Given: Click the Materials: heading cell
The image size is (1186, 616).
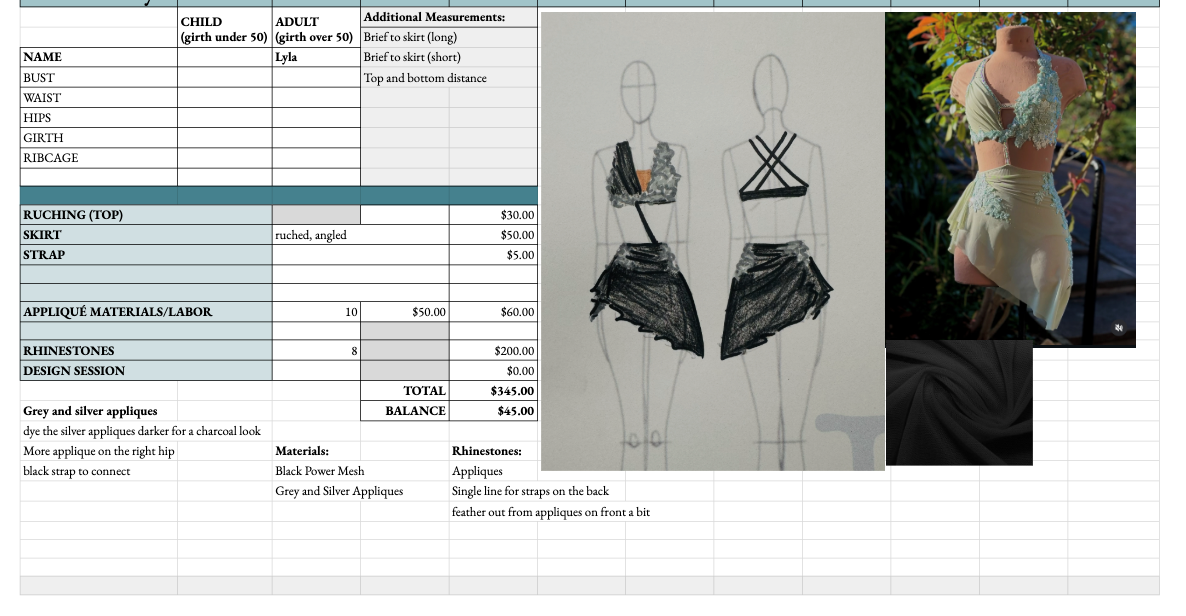Looking at the screenshot, I should click(316, 451).
